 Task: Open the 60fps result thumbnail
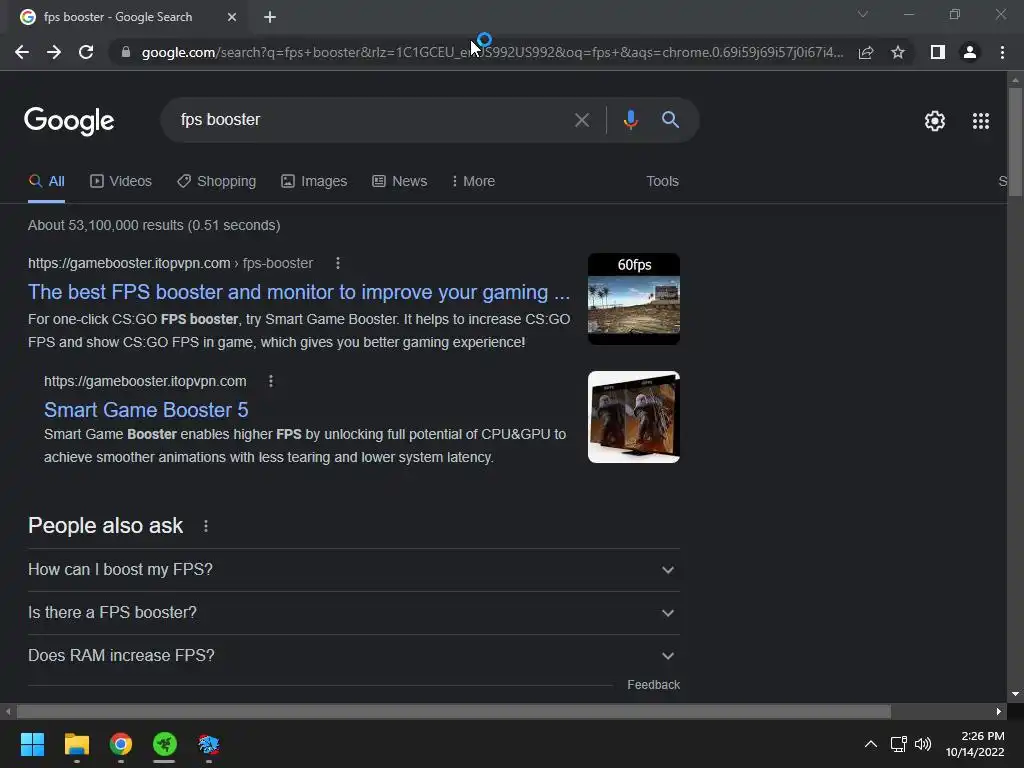[633, 298]
